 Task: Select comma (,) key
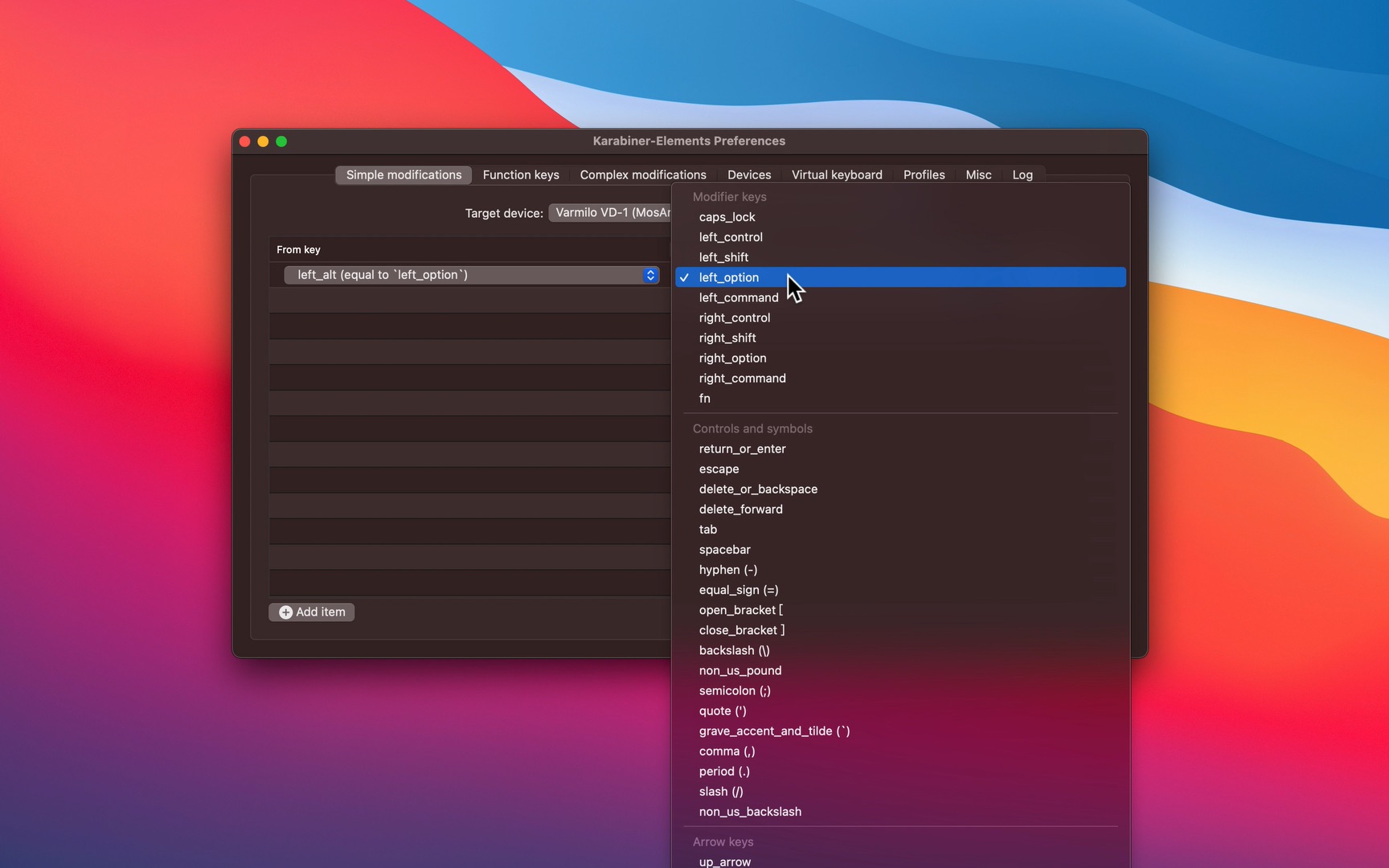[x=900, y=750]
